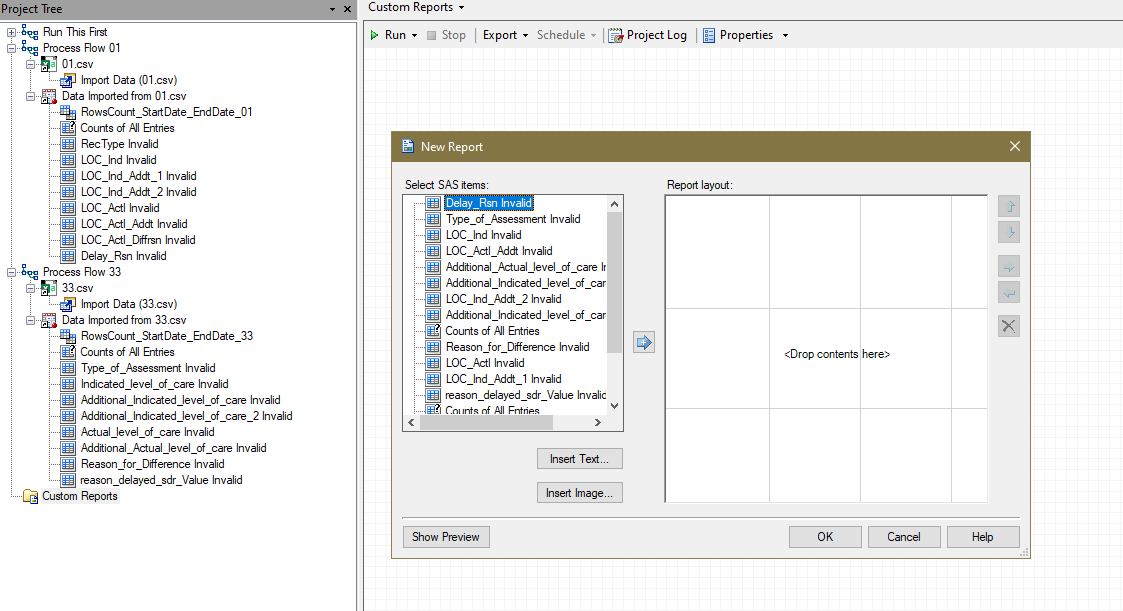Image resolution: width=1123 pixels, height=611 pixels.
Task: Open the Export dropdown menu
Action: tap(505, 35)
